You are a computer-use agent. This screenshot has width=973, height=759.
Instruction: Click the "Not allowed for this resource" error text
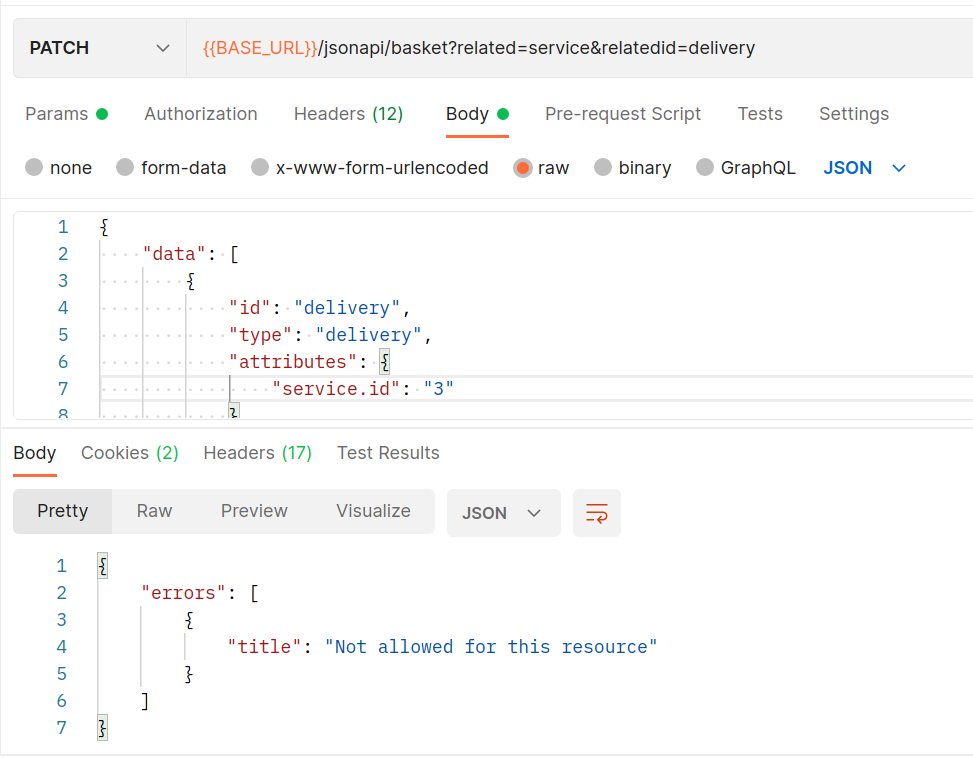click(x=491, y=647)
